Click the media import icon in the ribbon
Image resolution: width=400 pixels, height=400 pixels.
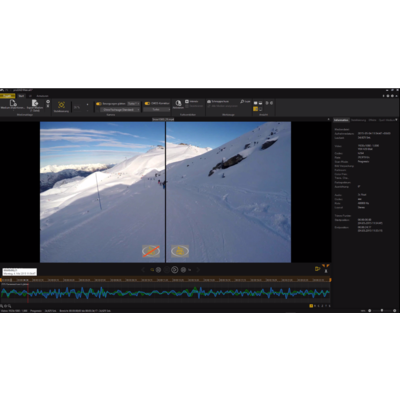click(x=13, y=103)
